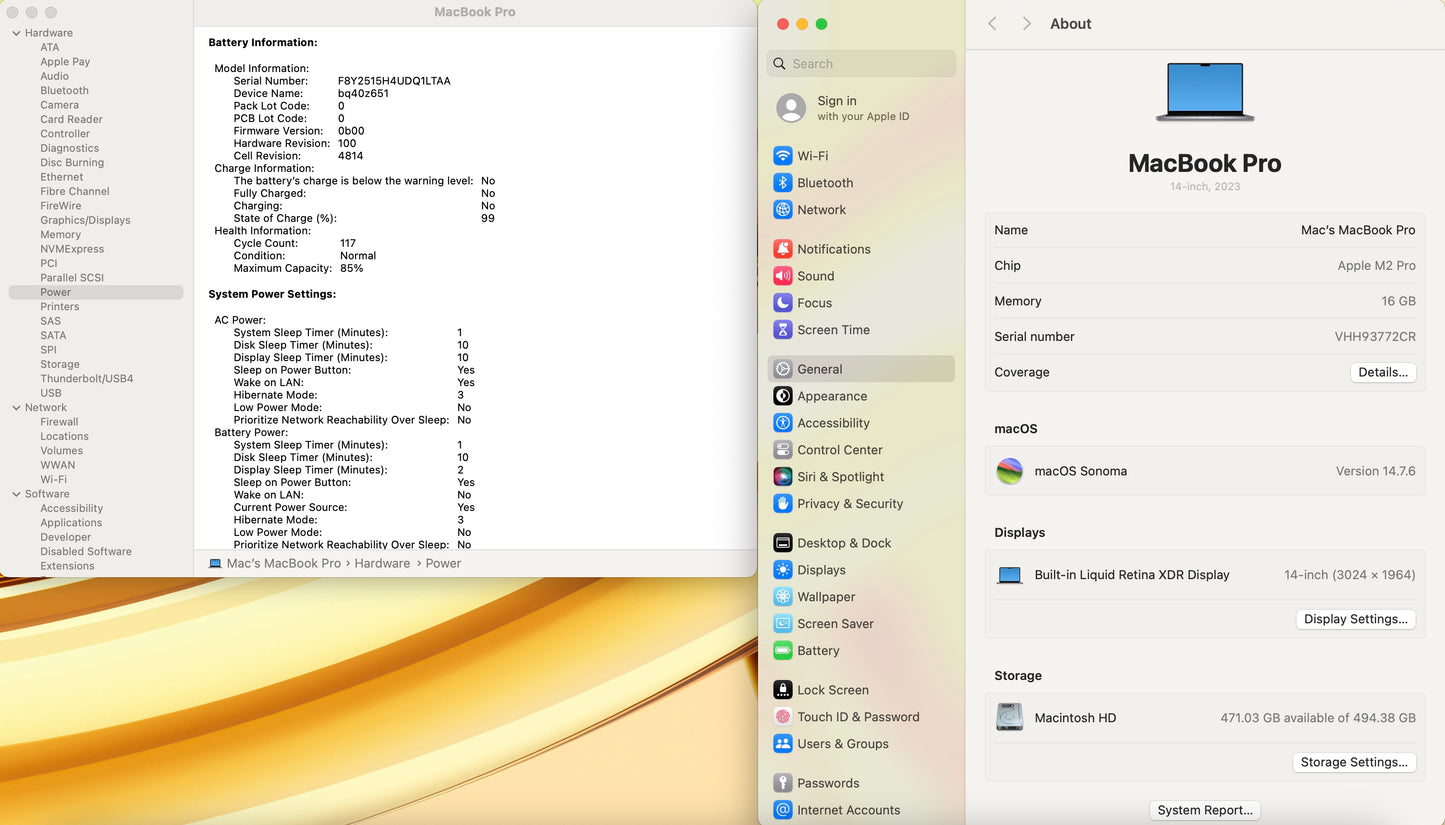Select the Screen Time hourglass icon
This screenshot has width=1445, height=825.
(x=783, y=330)
